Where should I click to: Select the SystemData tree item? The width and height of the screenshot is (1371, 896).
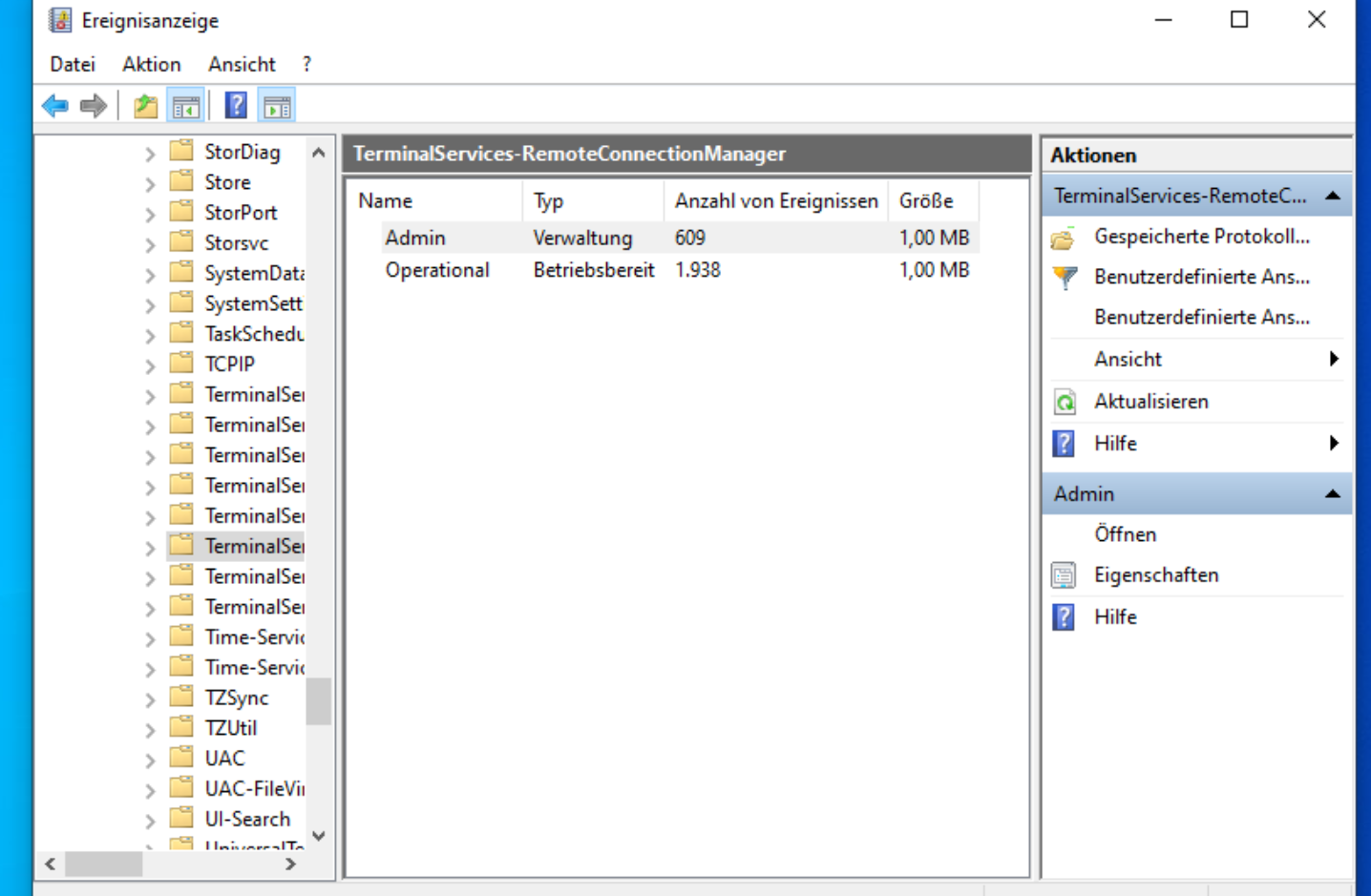coord(254,273)
